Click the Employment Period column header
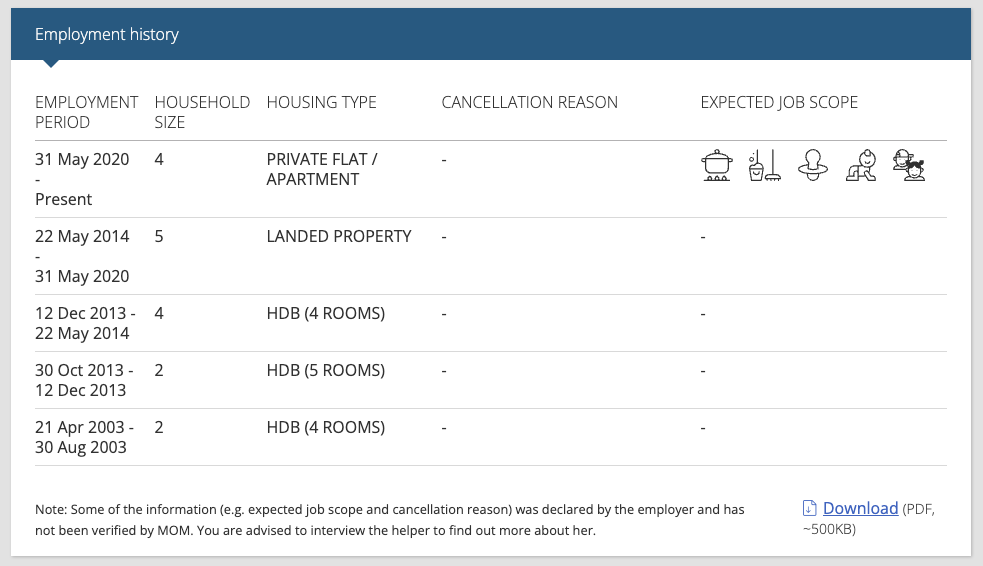Screen dimensions: 983x566 pos(87,112)
